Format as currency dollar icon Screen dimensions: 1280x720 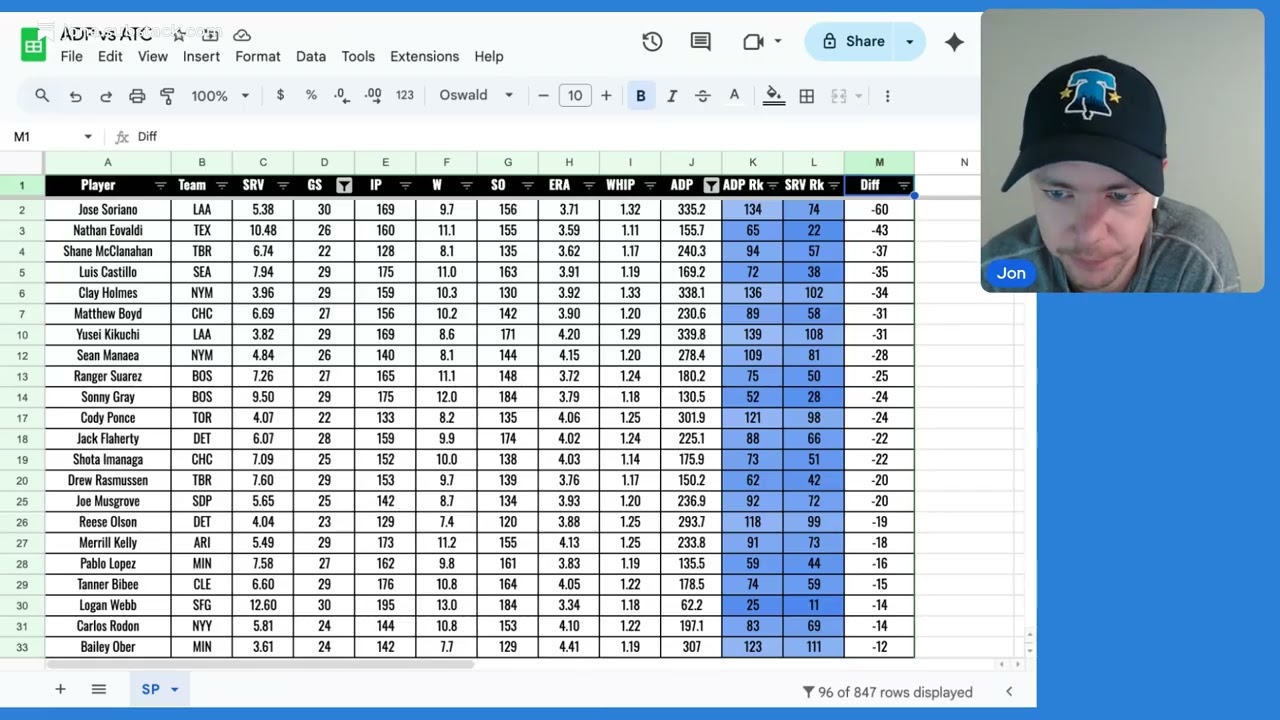coord(280,95)
